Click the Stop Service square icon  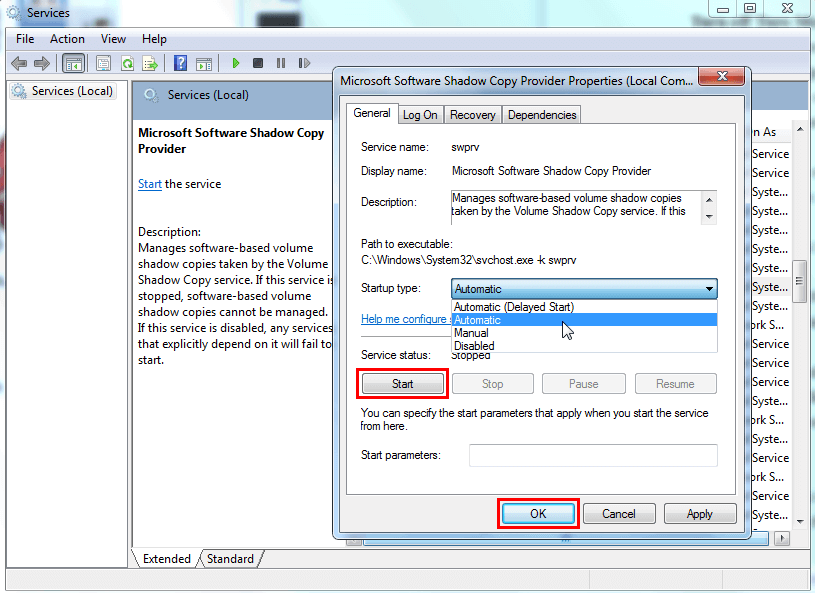click(258, 63)
